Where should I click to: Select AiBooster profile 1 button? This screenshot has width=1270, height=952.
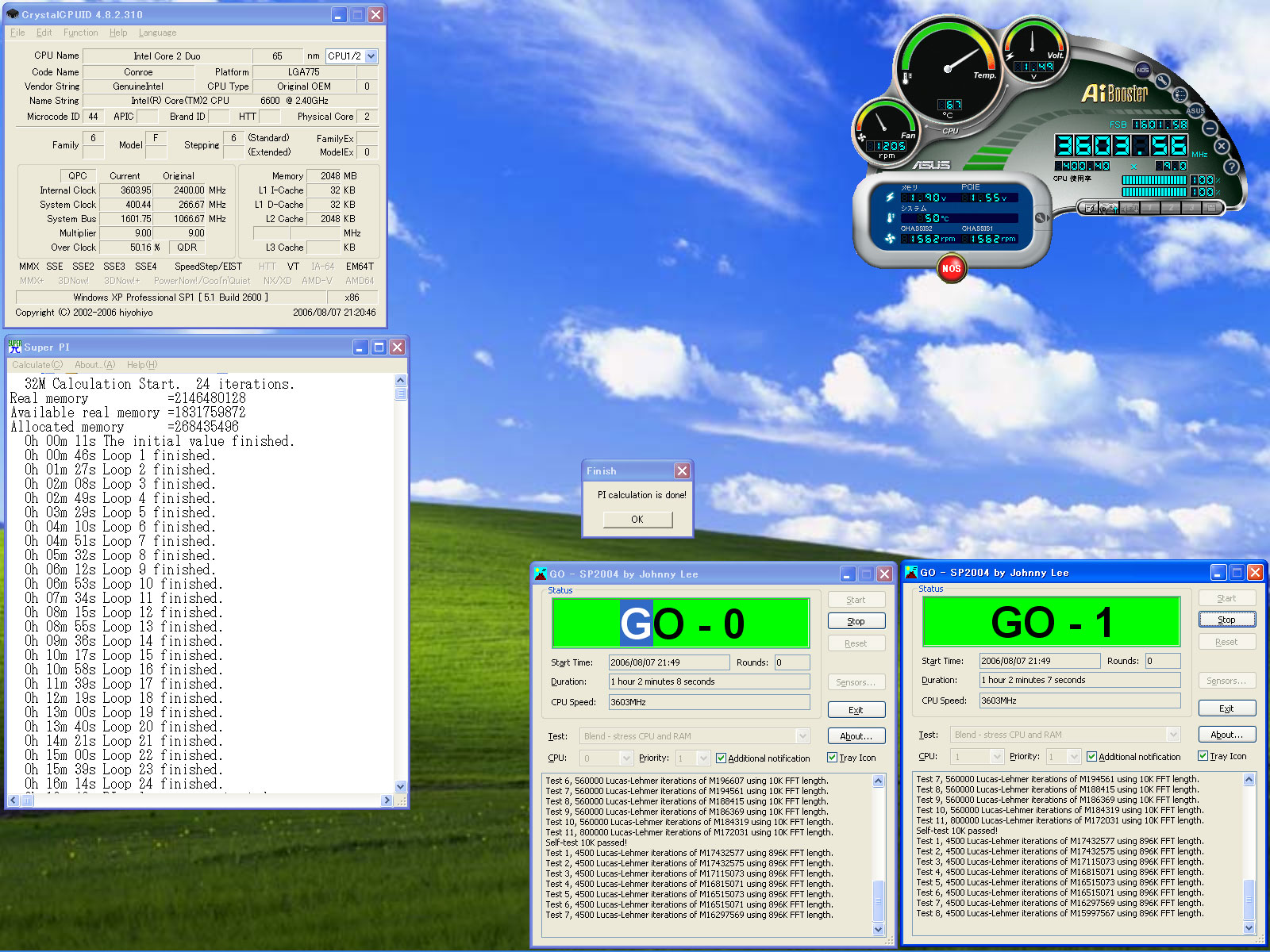1150,207
